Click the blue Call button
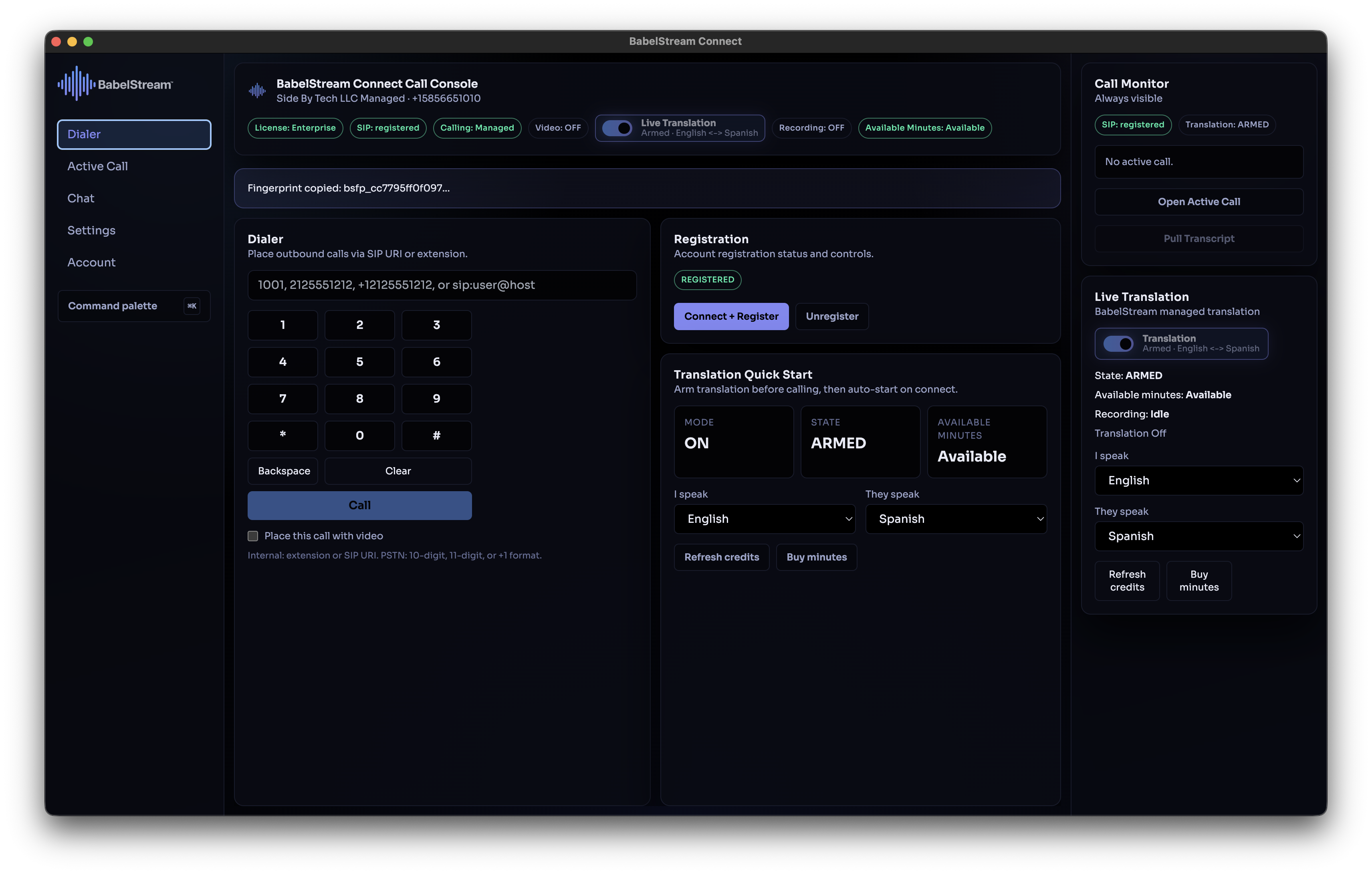Viewport: 1372px width, 875px height. 359,505
